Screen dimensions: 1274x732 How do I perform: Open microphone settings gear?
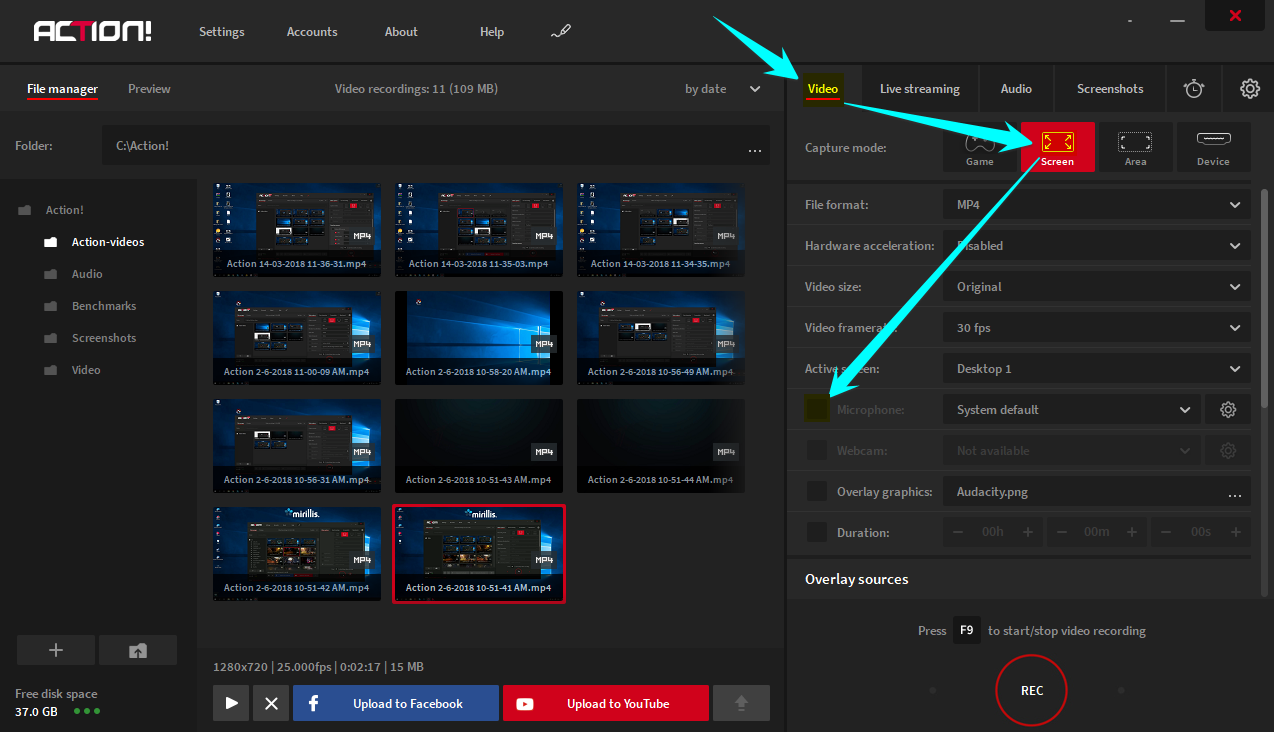[1227, 409]
